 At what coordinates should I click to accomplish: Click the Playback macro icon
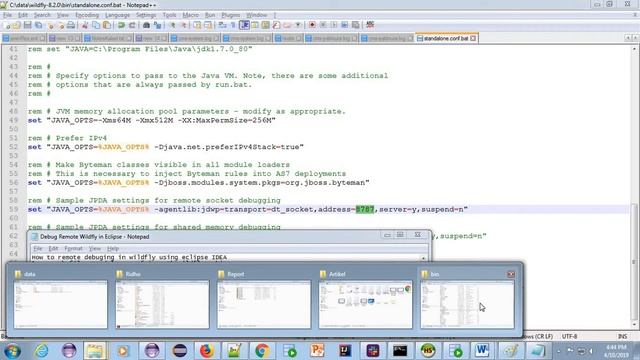pos(334,25)
